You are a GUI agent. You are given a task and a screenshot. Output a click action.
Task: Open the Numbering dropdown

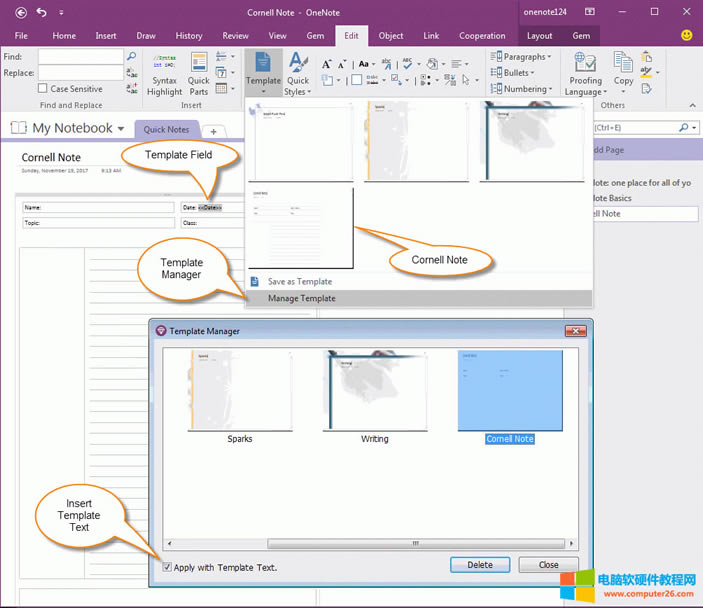[523, 89]
